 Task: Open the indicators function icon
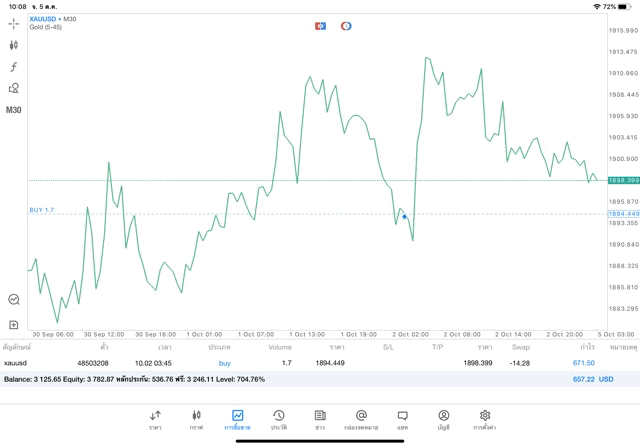tap(14, 66)
